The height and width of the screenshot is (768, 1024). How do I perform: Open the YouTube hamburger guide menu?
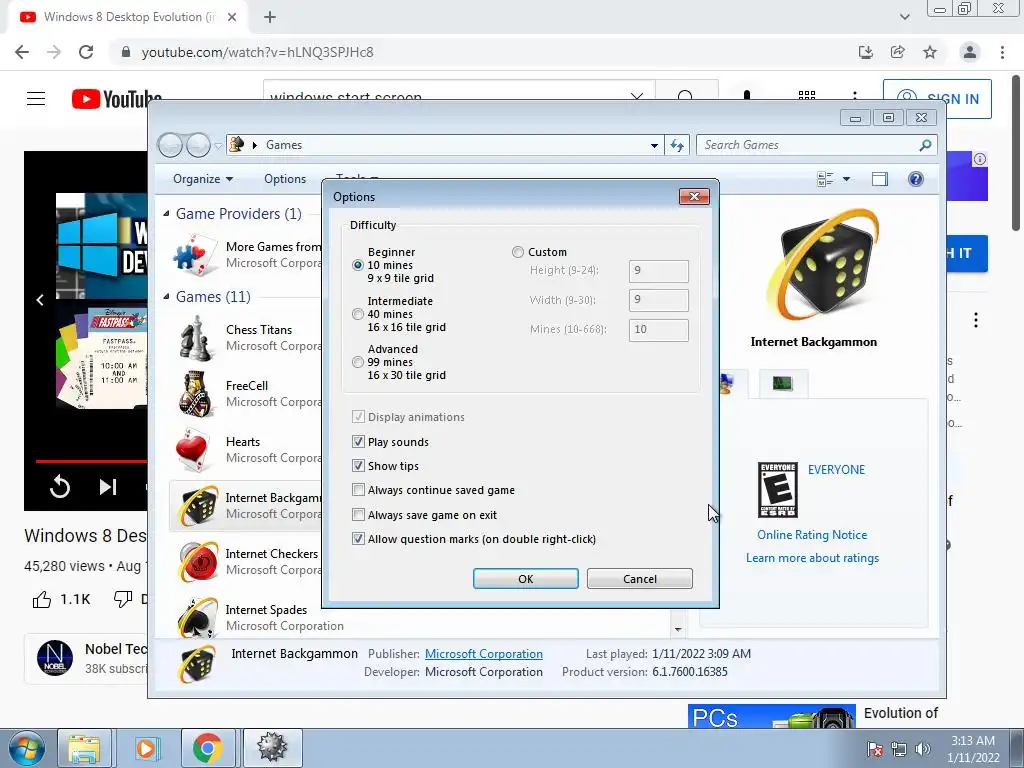point(36,99)
